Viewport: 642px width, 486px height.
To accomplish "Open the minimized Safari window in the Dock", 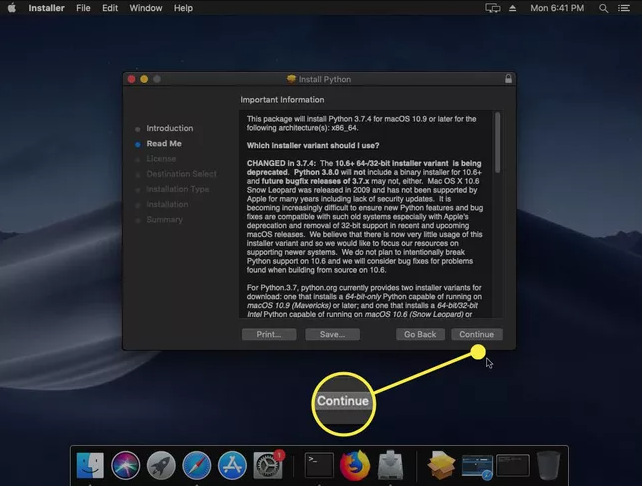I will 477,467.
